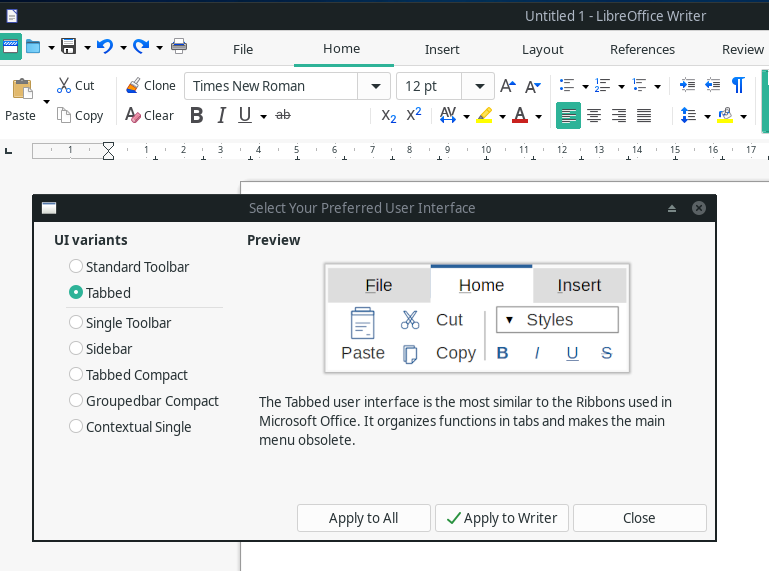
Task: Click the Cut scissors icon
Action: pyautogui.click(x=64, y=85)
